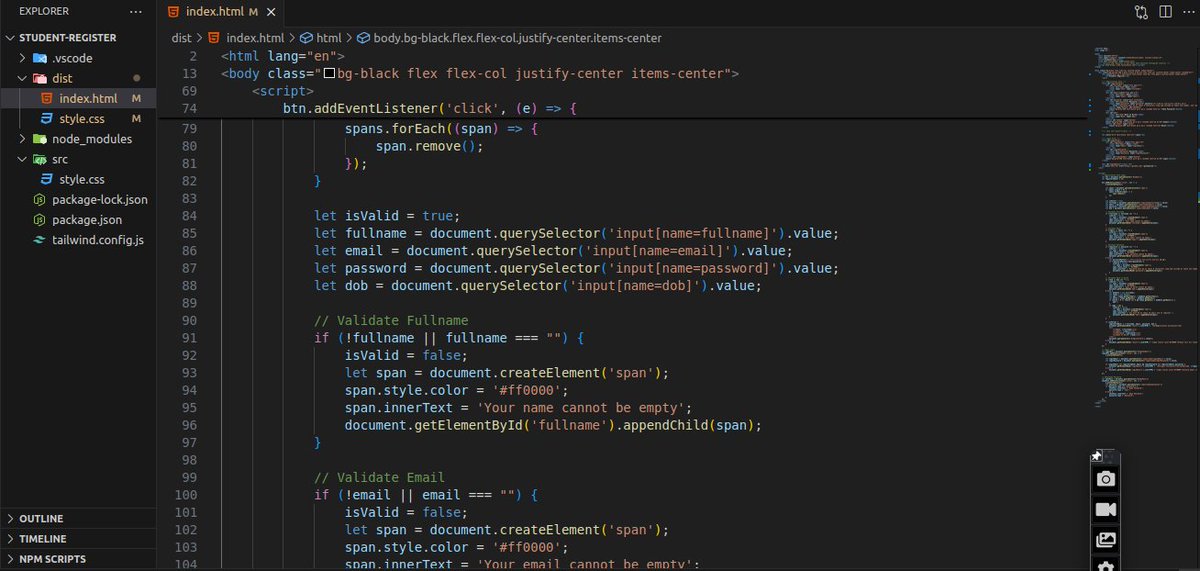Select the index.html editor tab
This screenshot has height=571, width=1200.
(222, 12)
